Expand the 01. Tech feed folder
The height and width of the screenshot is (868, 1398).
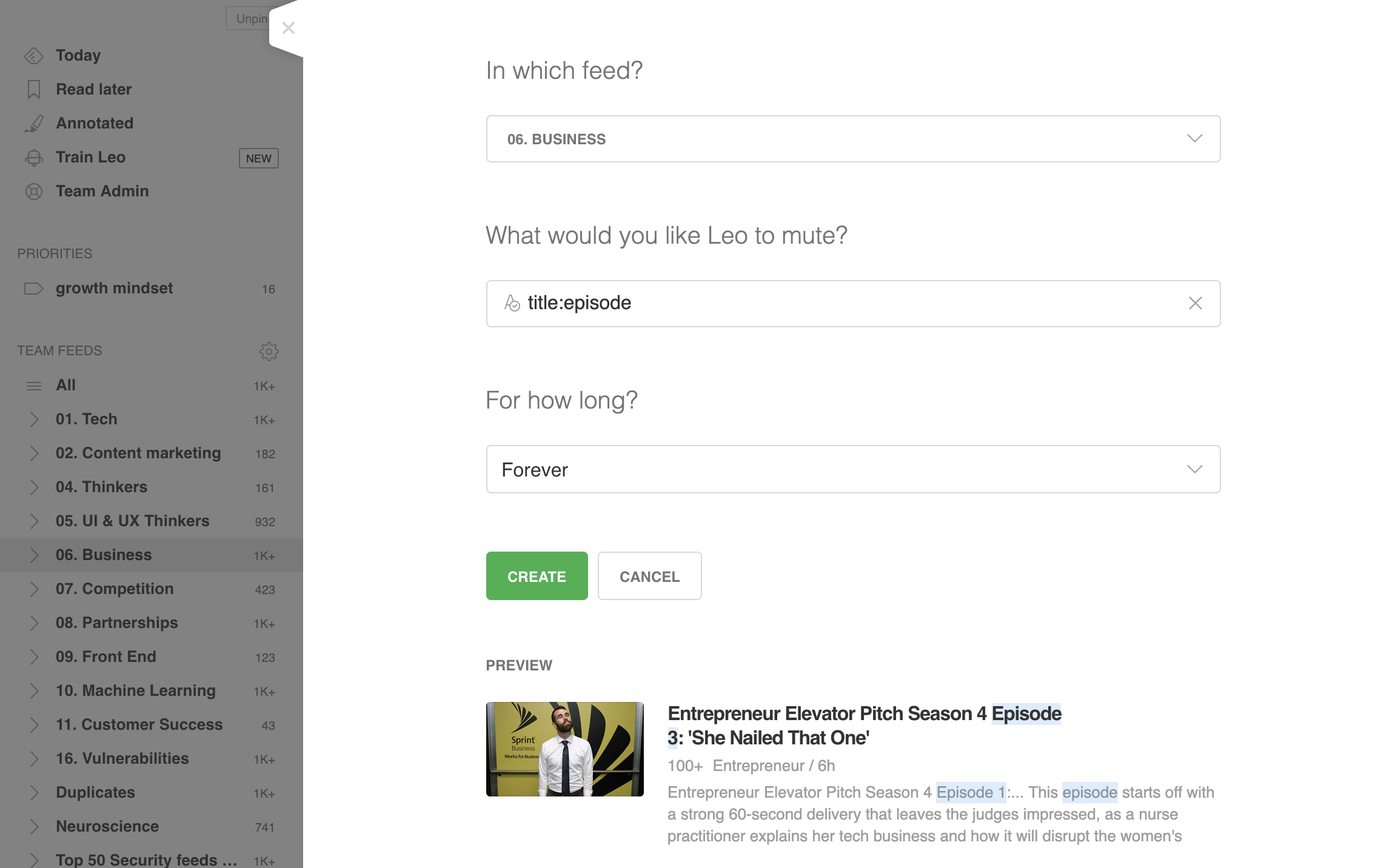(x=35, y=419)
